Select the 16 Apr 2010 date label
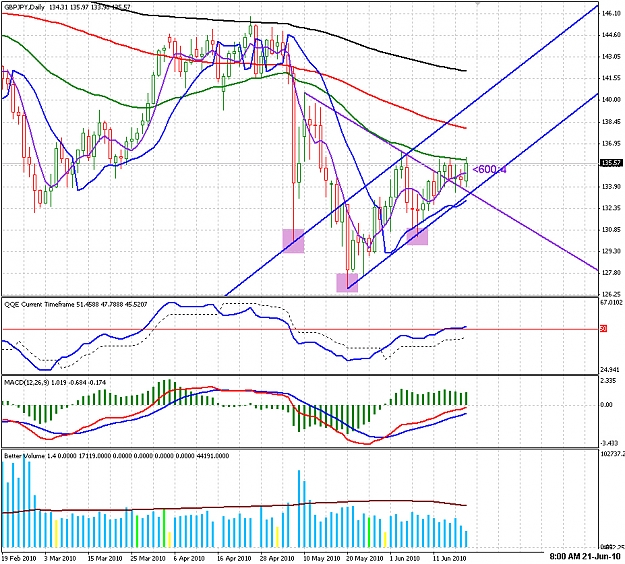The width and height of the screenshot is (625, 564). [234, 558]
